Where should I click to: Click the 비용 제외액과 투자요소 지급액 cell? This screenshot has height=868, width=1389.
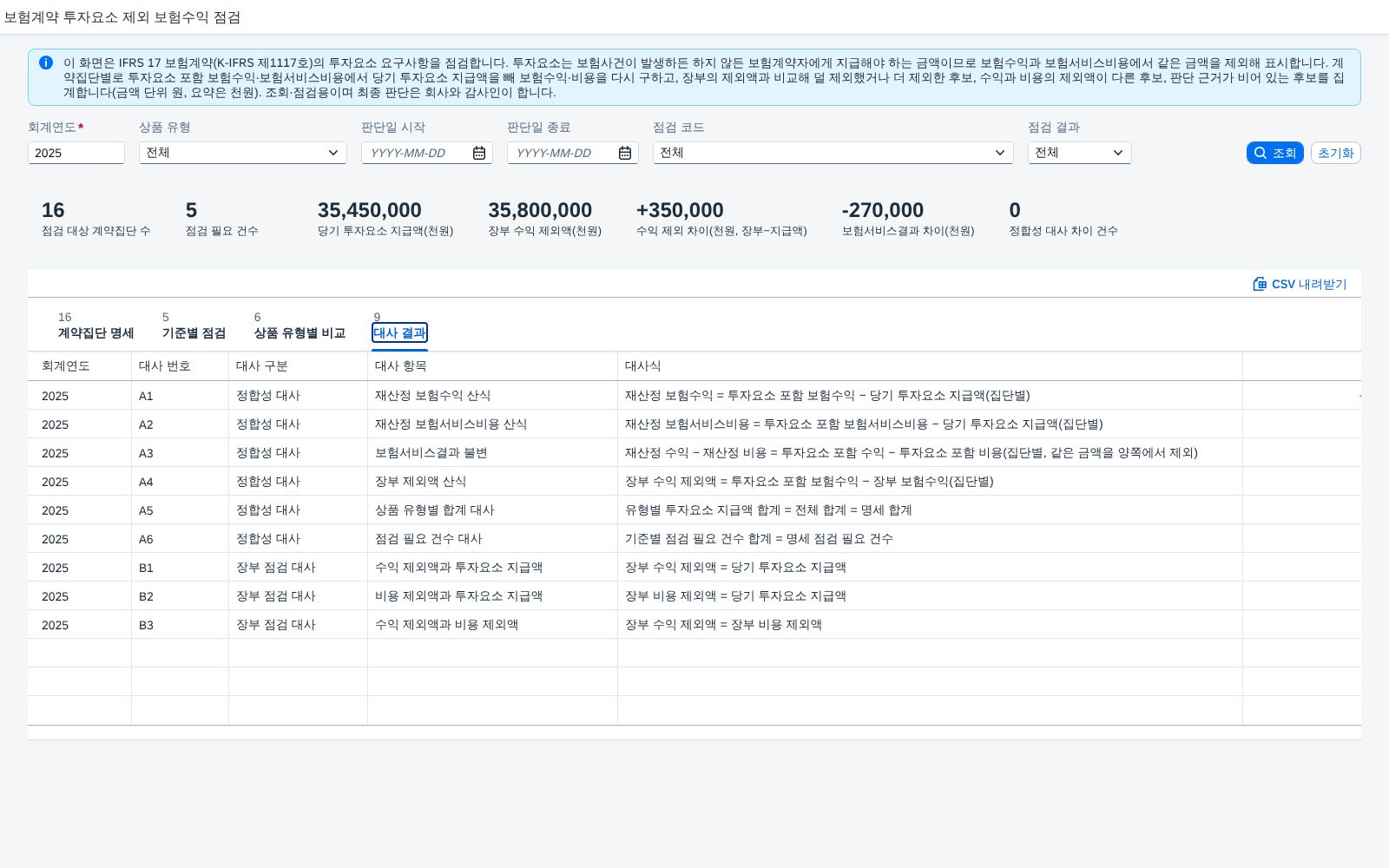point(492,596)
